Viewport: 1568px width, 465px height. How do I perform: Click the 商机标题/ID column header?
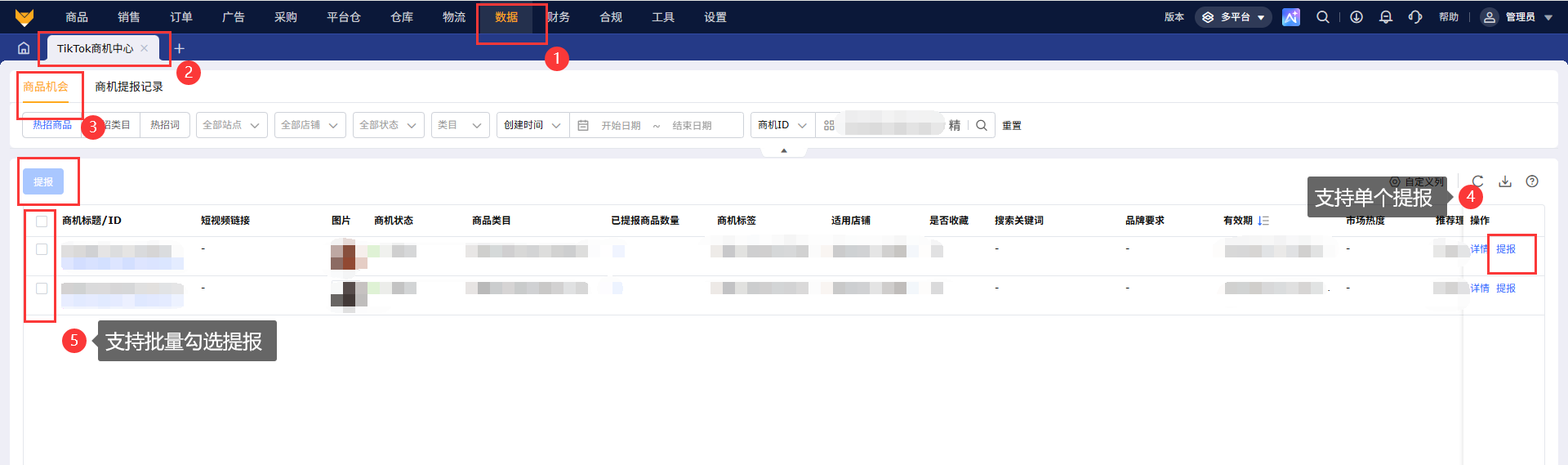click(x=91, y=221)
